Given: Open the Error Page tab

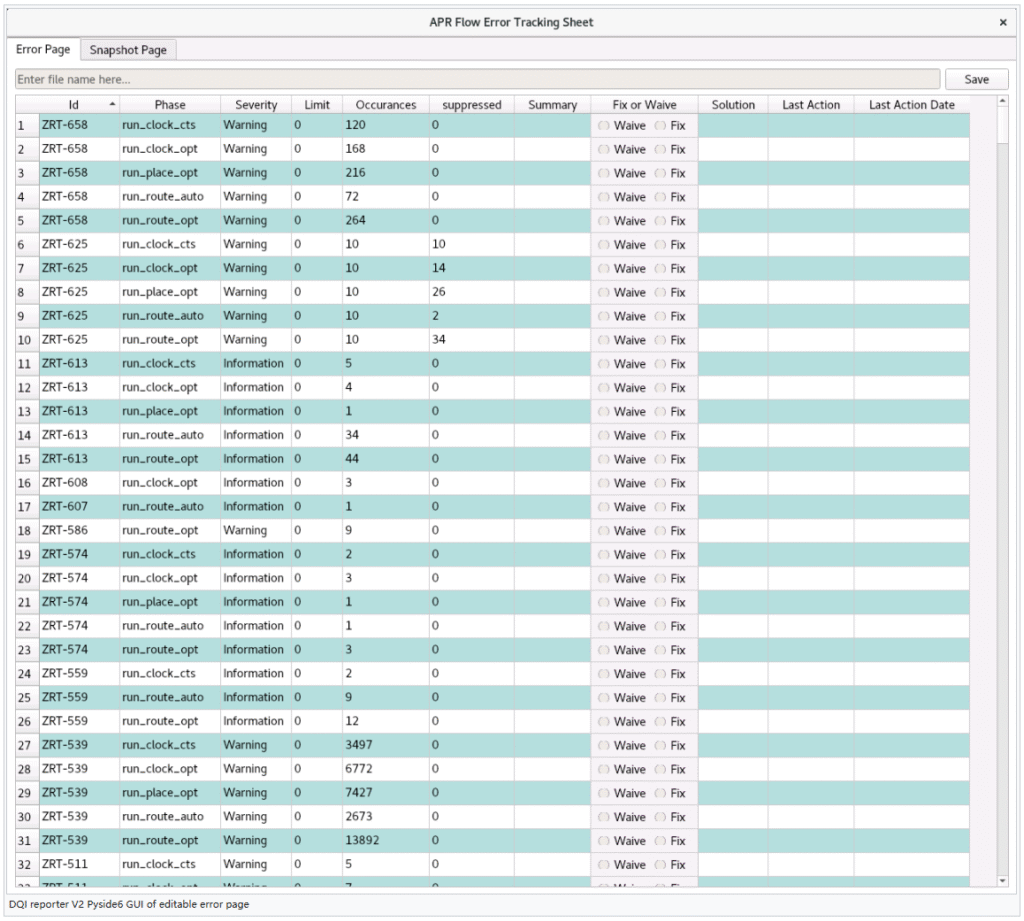Looking at the screenshot, I should click(44, 50).
